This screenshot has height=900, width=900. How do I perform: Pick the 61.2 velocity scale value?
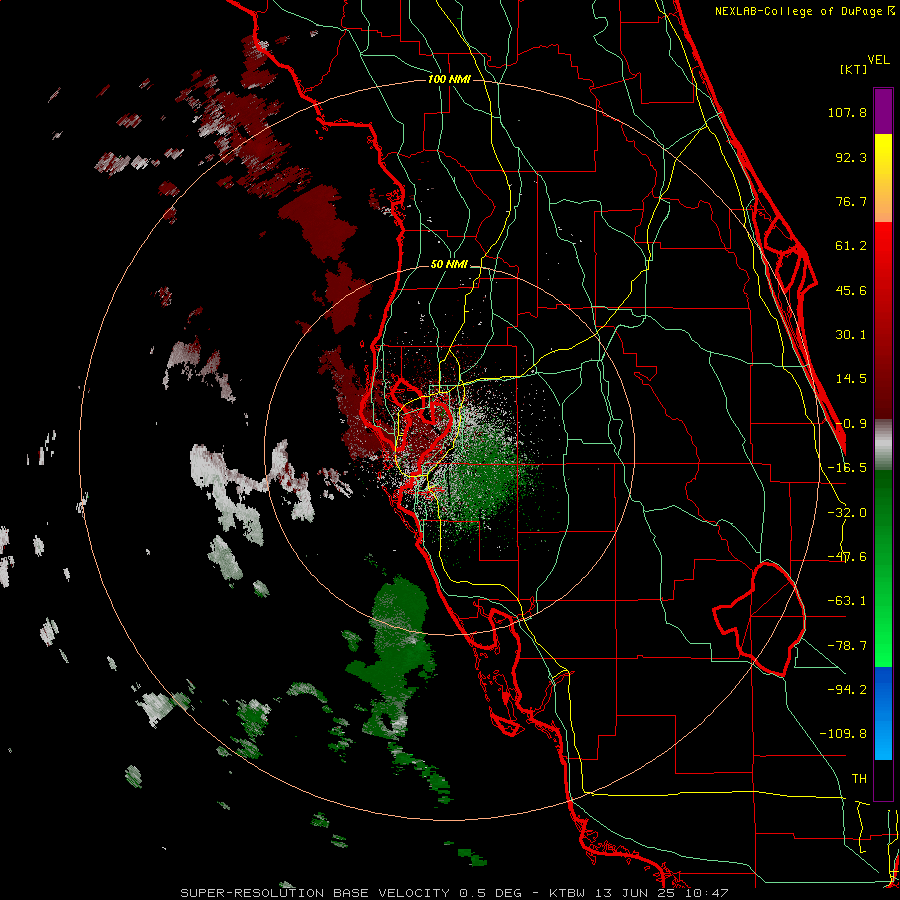tap(851, 246)
